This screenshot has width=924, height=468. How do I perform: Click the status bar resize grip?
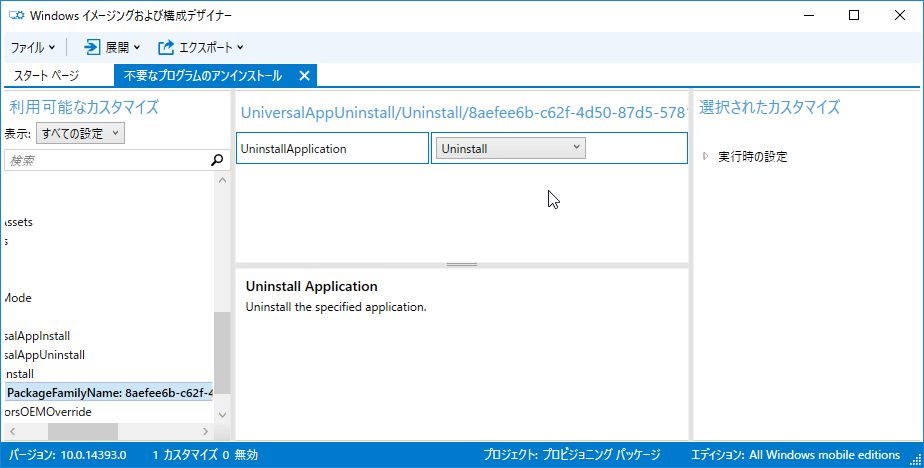tap(916, 460)
